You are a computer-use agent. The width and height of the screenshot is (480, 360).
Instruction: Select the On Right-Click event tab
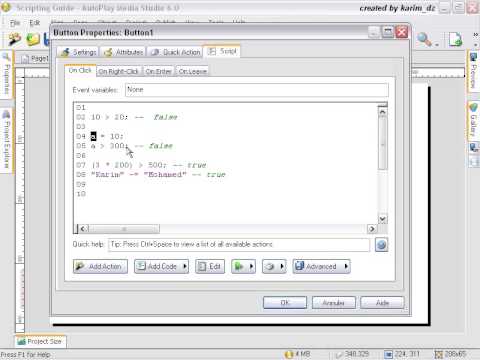119,71
